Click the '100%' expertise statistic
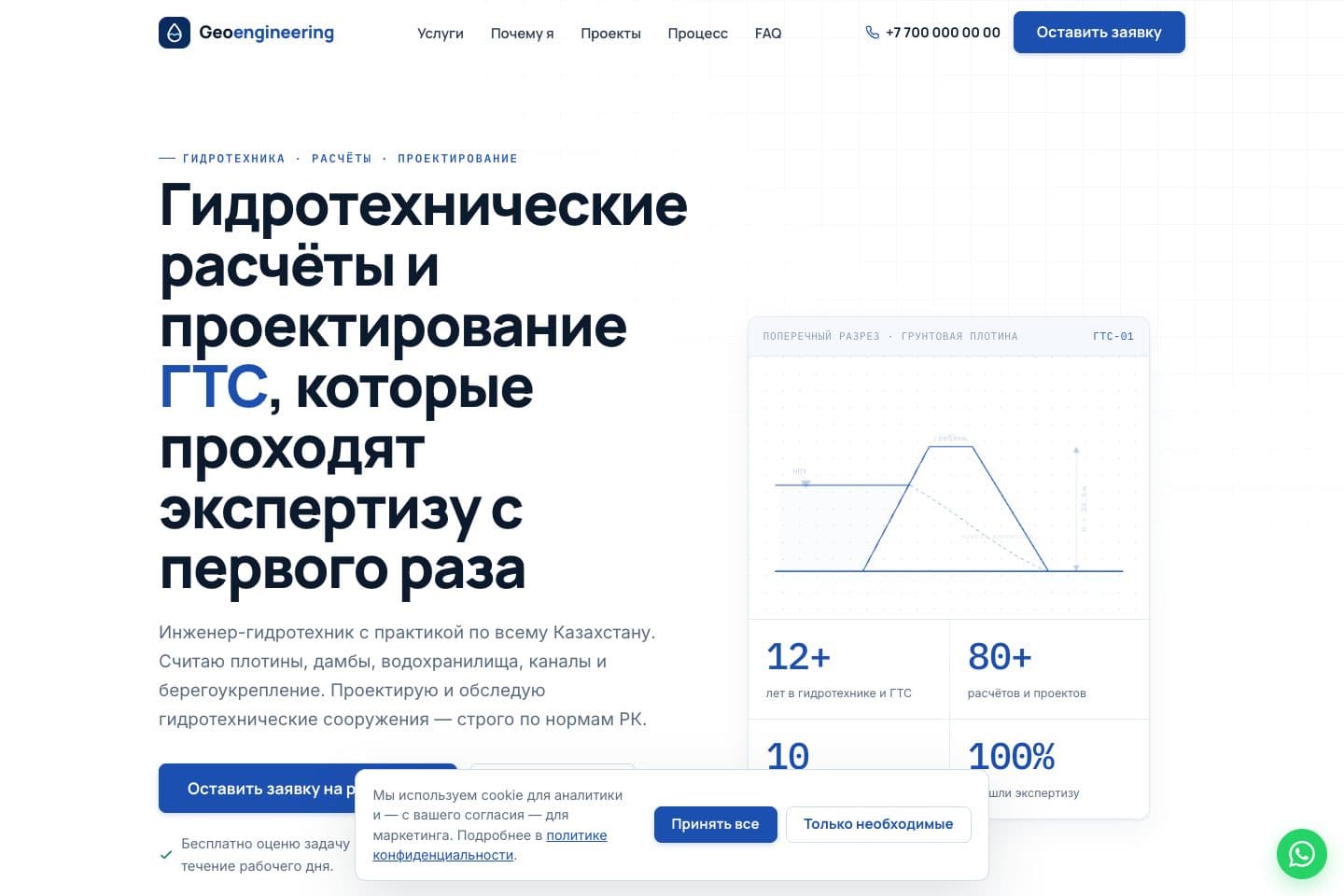Image resolution: width=1344 pixels, height=896 pixels. 1012,755
